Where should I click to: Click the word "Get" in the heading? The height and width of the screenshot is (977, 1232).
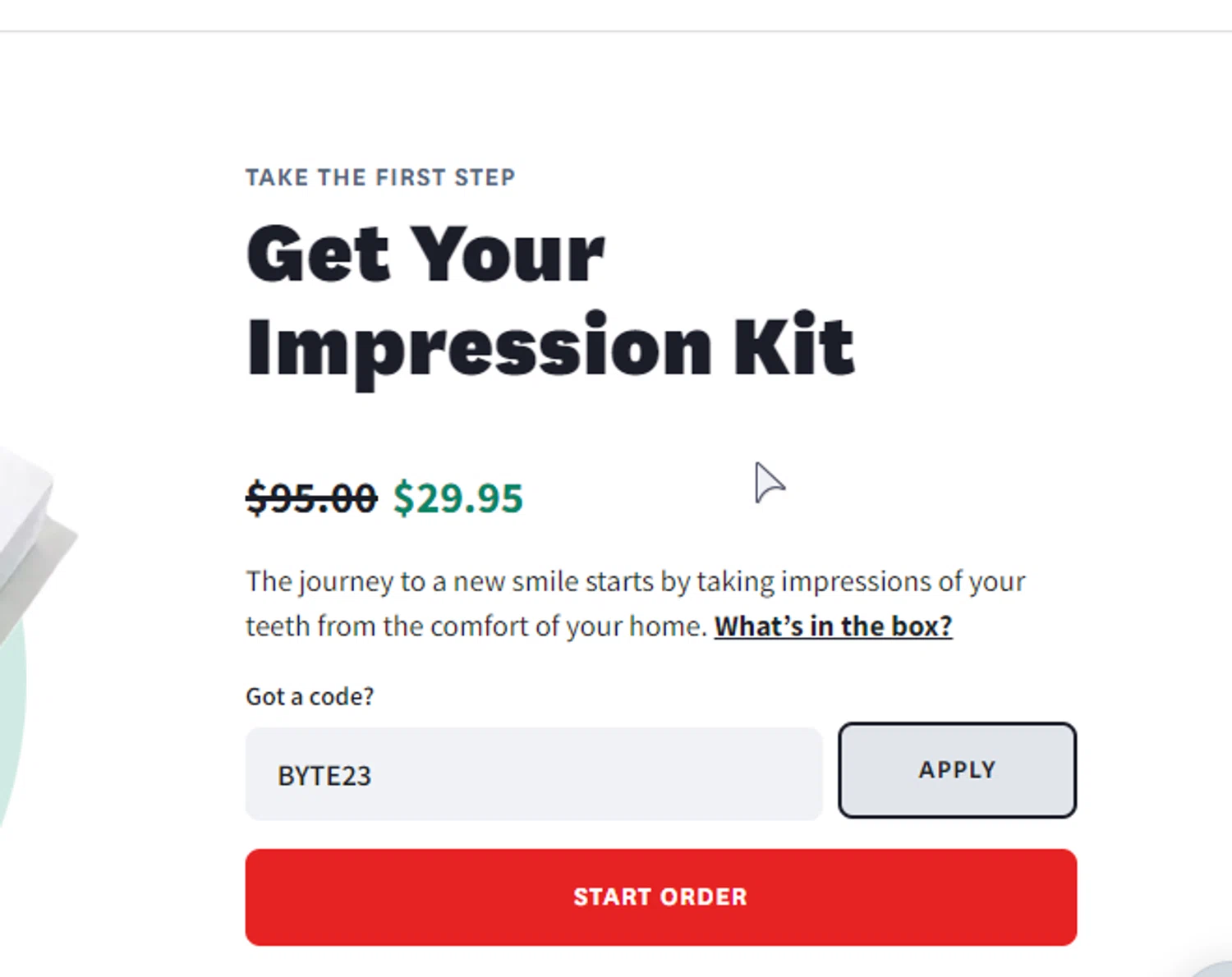(318, 255)
